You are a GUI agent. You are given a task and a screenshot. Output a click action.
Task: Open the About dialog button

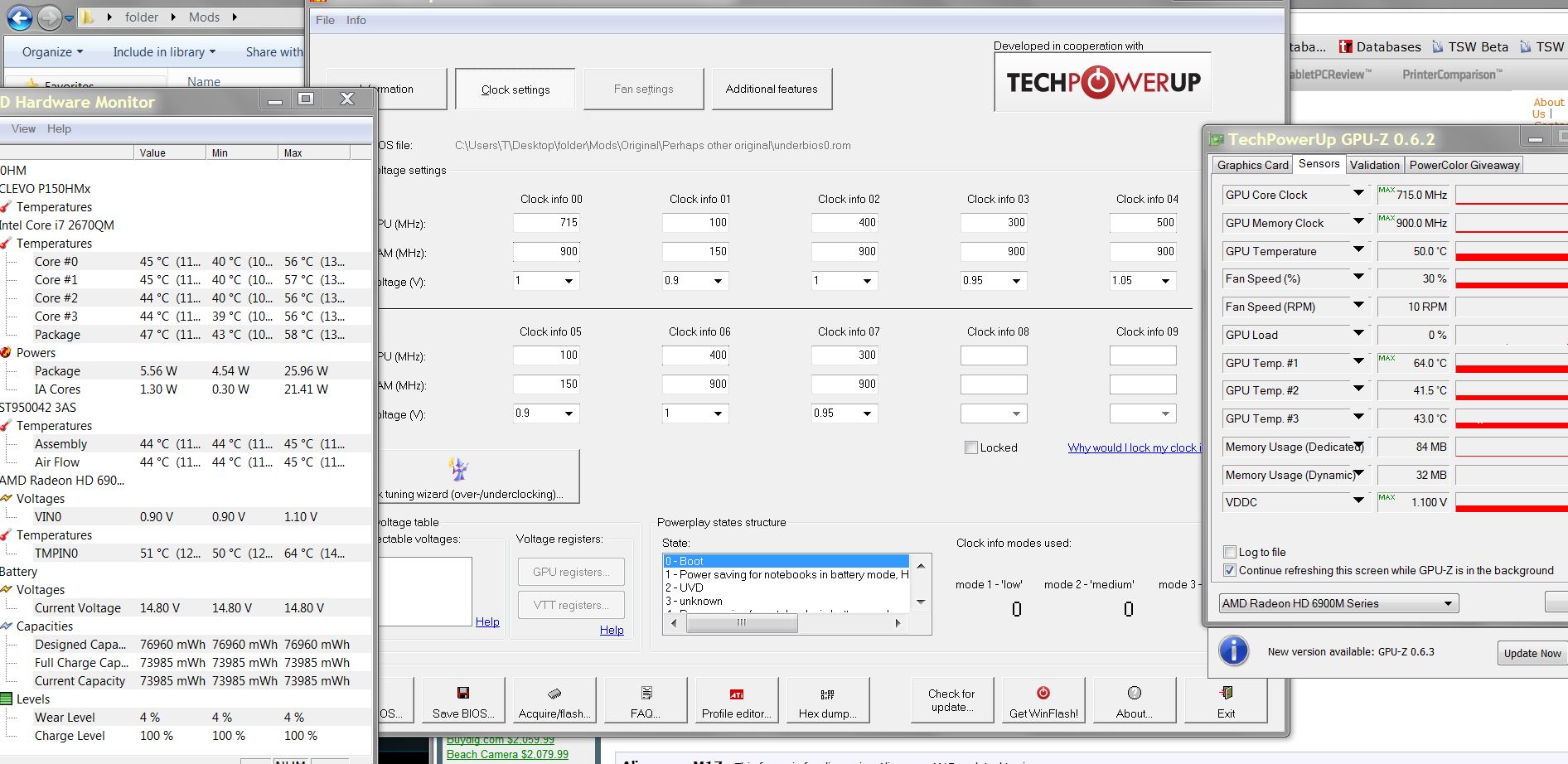(x=1135, y=700)
